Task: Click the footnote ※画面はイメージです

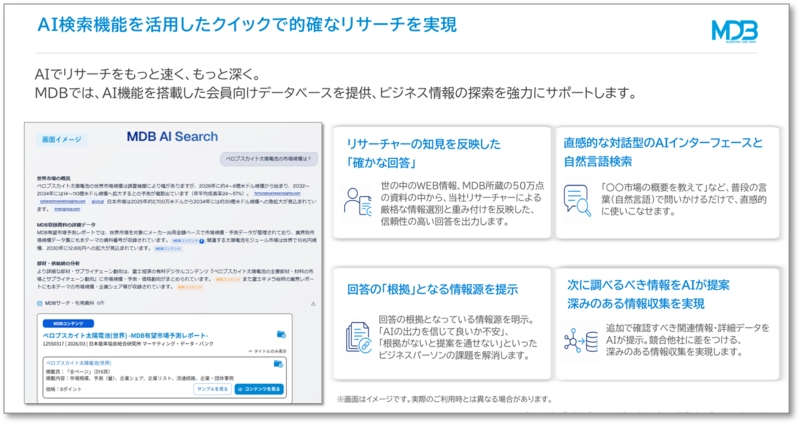Action: tap(444, 399)
